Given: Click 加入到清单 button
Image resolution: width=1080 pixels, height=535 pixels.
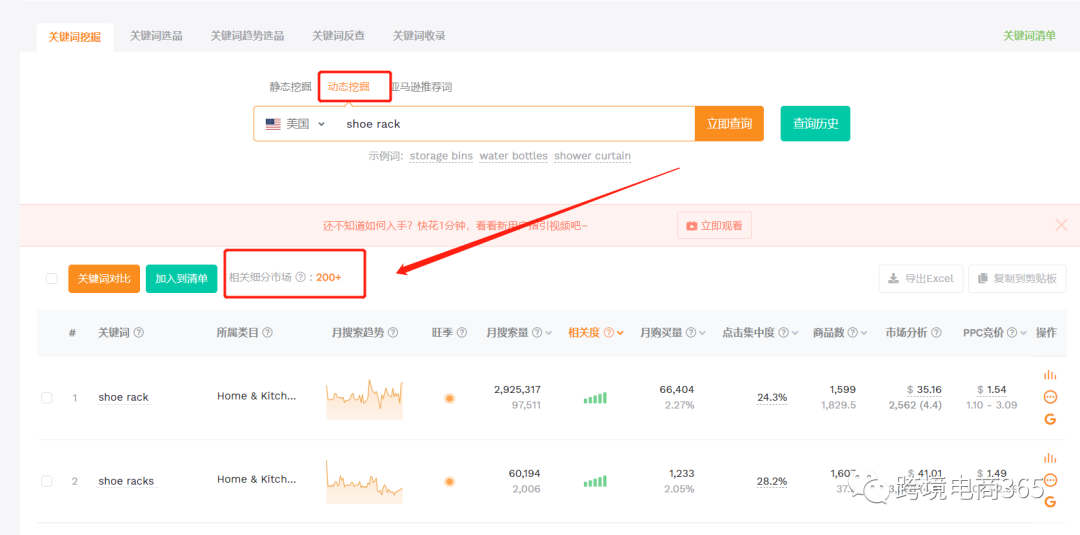Looking at the screenshot, I should tap(182, 279).
